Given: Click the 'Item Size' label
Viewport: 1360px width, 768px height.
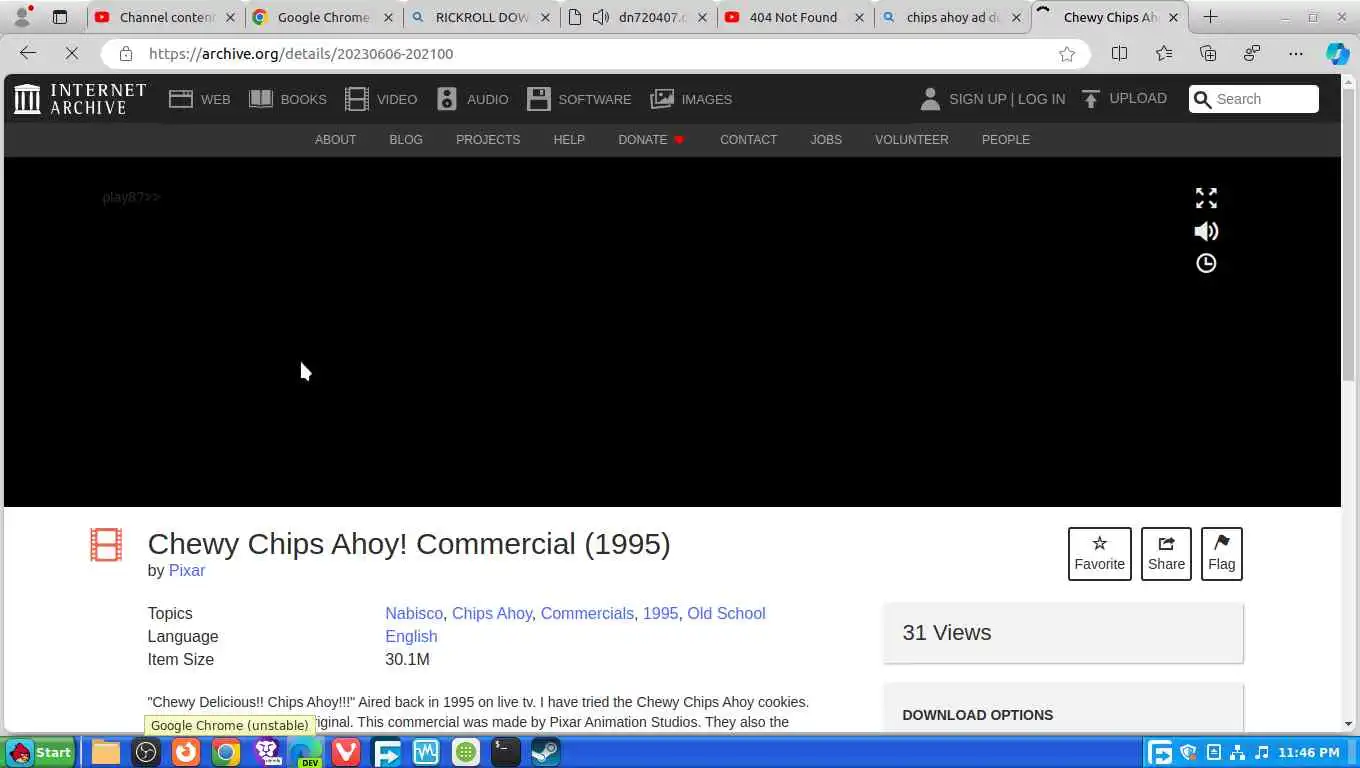Looking at the screenshot, I should [181, 659].
